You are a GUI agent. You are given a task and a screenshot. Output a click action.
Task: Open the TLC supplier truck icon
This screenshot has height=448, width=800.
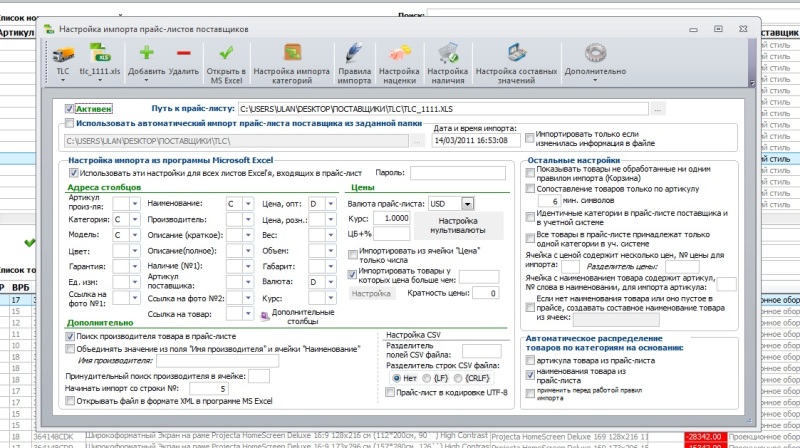click(63, 54)
